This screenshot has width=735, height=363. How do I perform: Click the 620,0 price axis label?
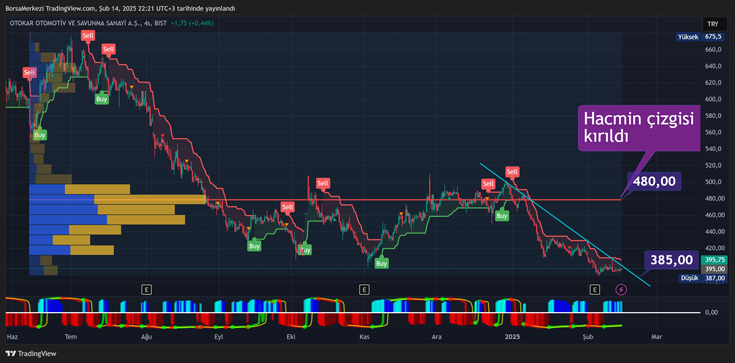click(712, 83)
